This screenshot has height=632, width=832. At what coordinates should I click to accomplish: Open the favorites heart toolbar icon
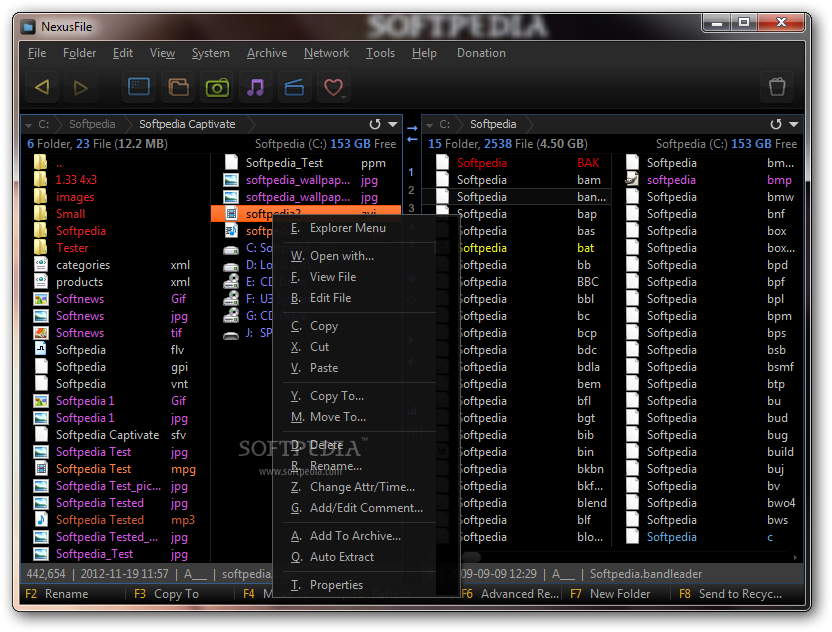[333, 87]
